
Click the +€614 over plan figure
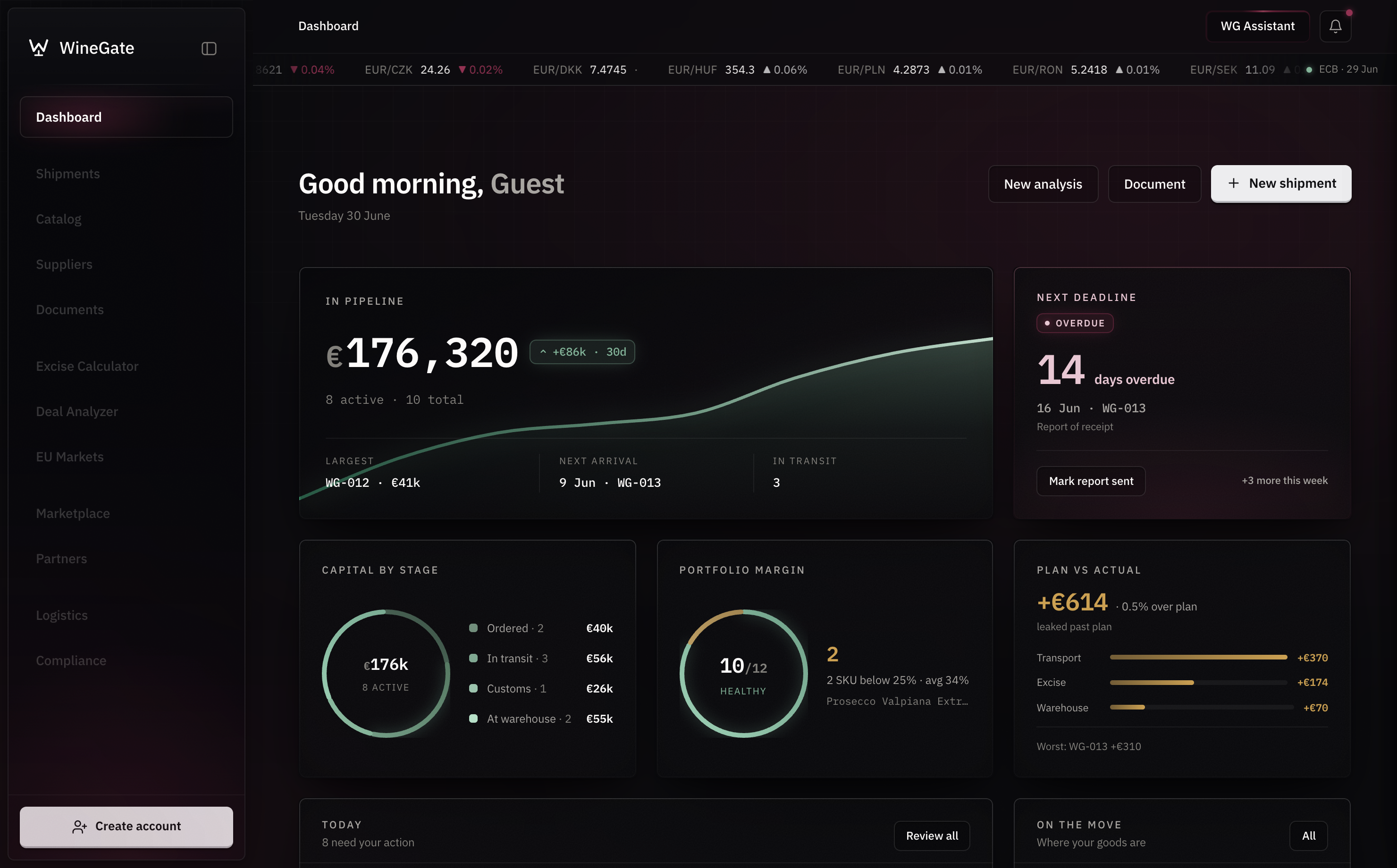pyautogui.click(x=1072, y=602)
